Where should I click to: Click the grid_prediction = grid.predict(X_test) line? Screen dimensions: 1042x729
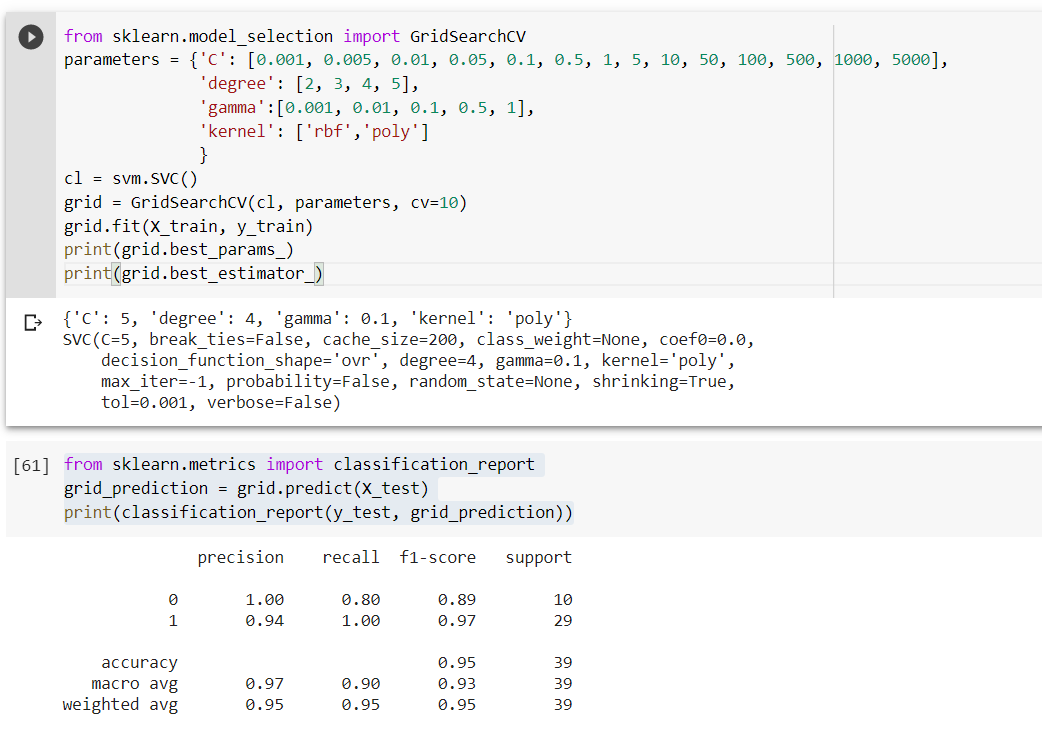click(247, 488)
